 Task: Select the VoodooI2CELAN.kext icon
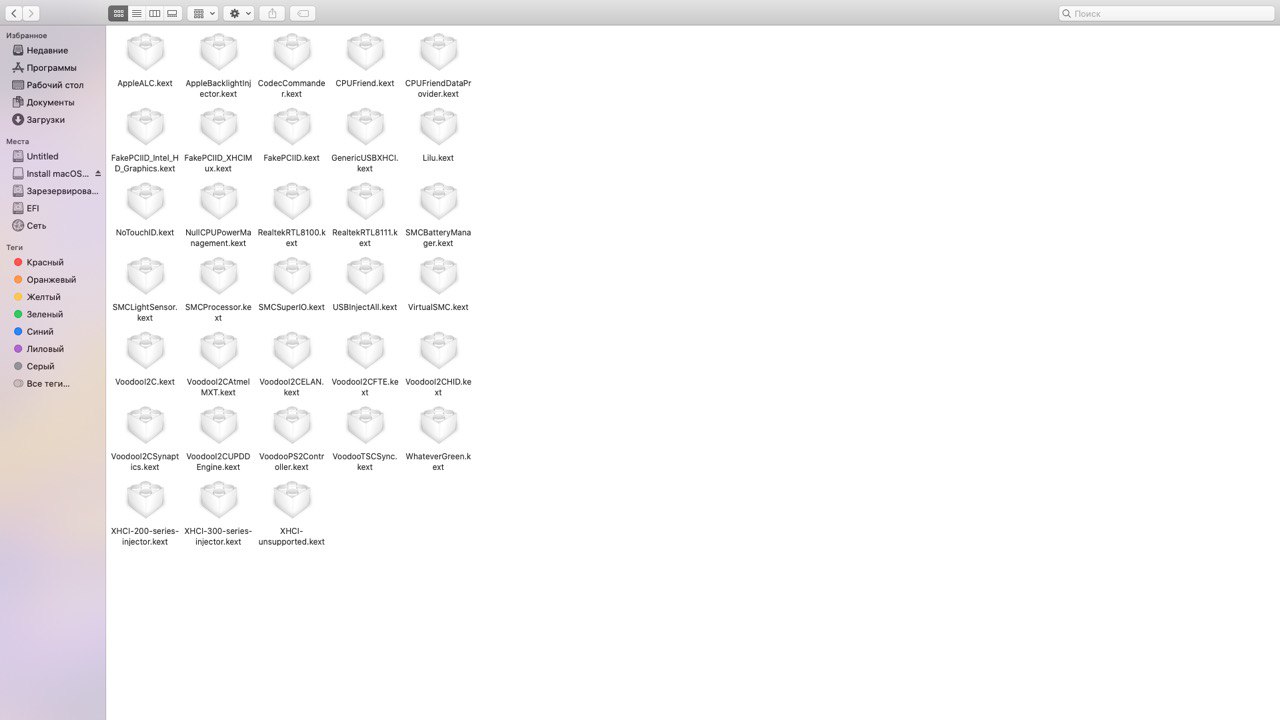tap(291, 351)
